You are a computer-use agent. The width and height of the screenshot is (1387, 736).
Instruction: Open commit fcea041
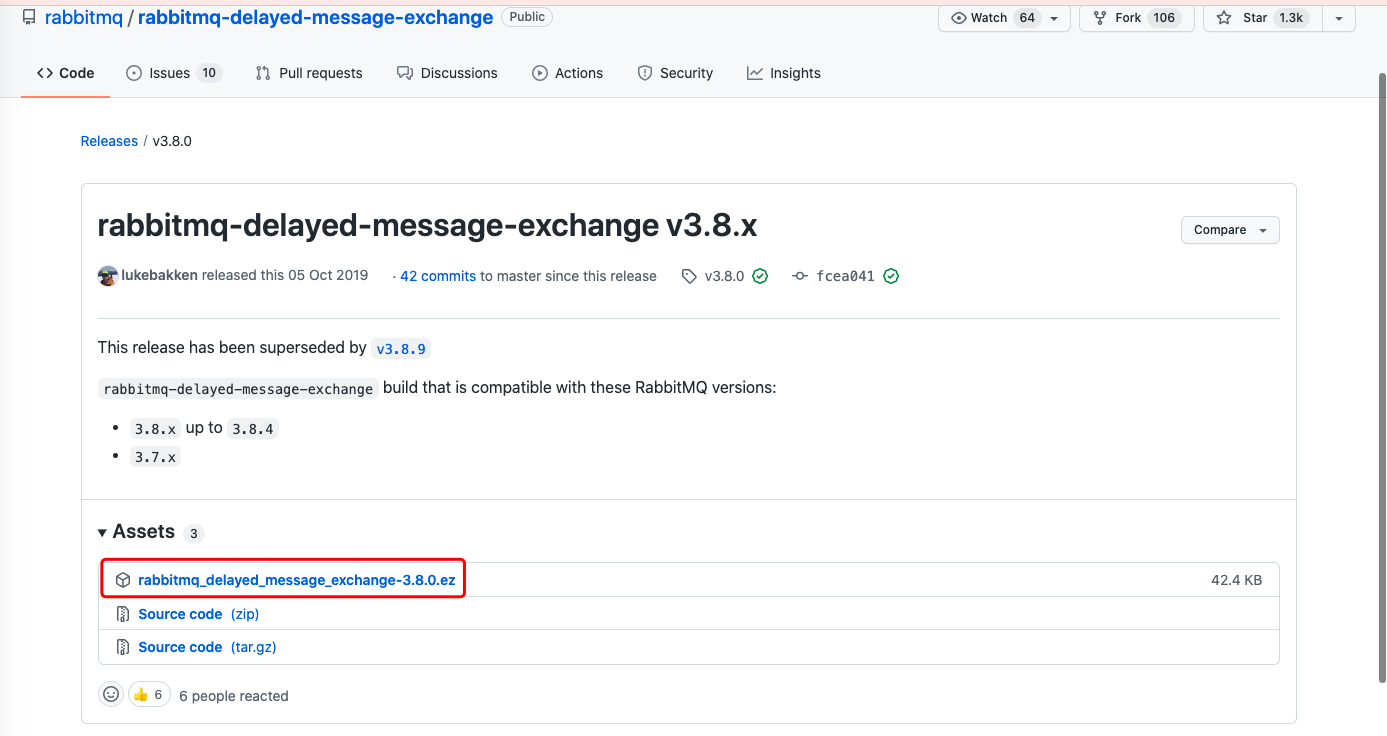pos(845,276)
